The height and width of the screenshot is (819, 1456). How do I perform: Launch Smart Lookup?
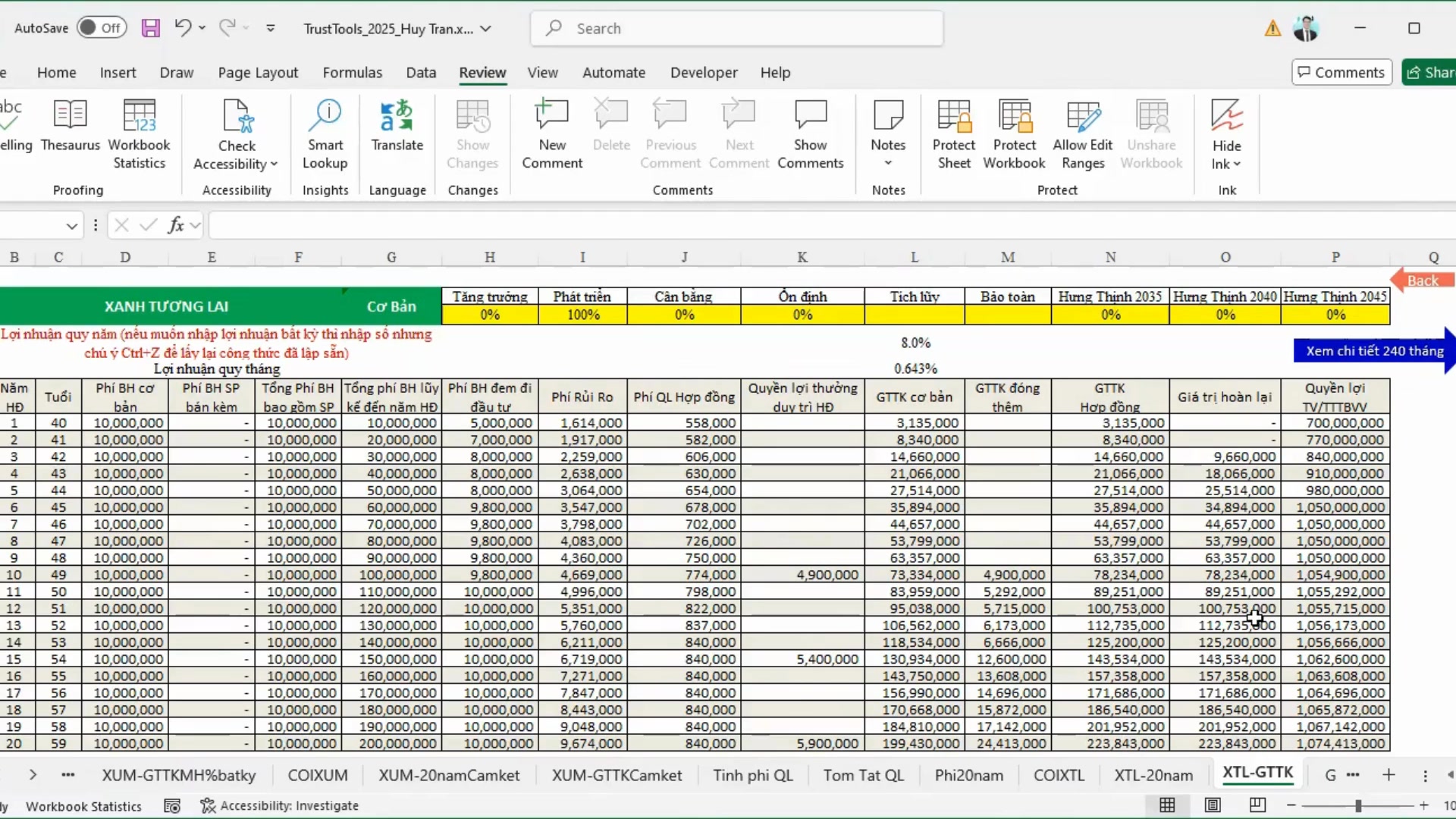click(x=325, y=135)
